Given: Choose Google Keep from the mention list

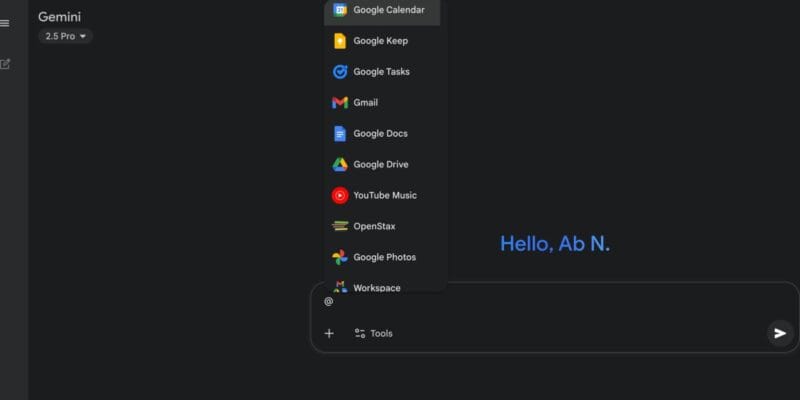Looking at the screenshot, I should click(x=381, y=41).
